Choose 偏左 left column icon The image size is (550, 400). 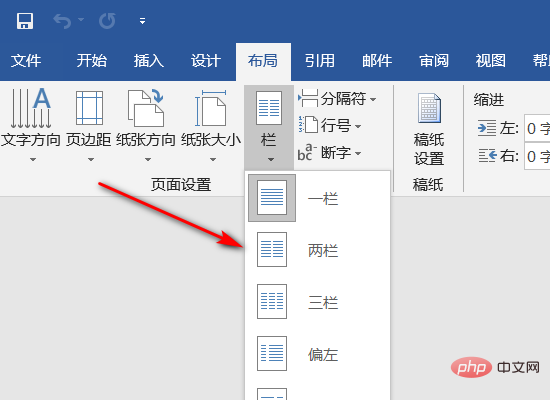click(272, 354)
